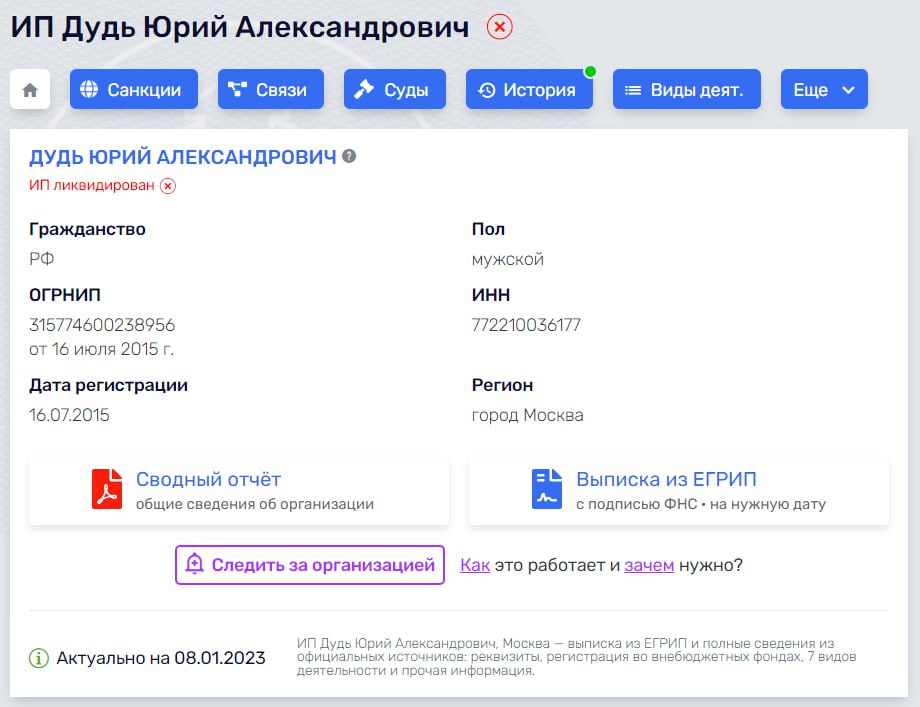
Task: Click the Следить за организацией button
Action: point(310,565)
